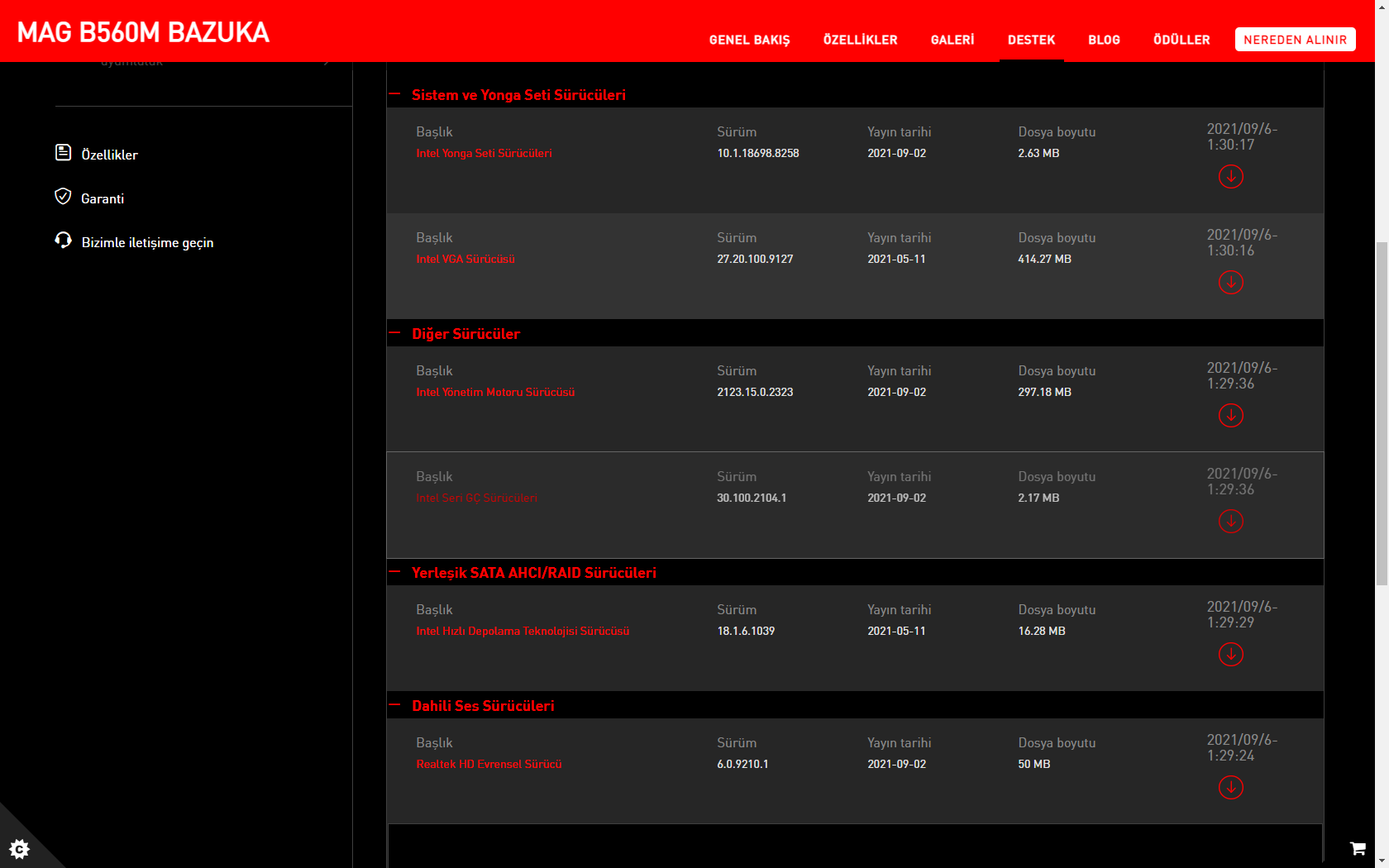Screen dimensions: 1389x868
Task: Click timestamp 2021/09/6-1:29:29
Action: pos(1242,614)
